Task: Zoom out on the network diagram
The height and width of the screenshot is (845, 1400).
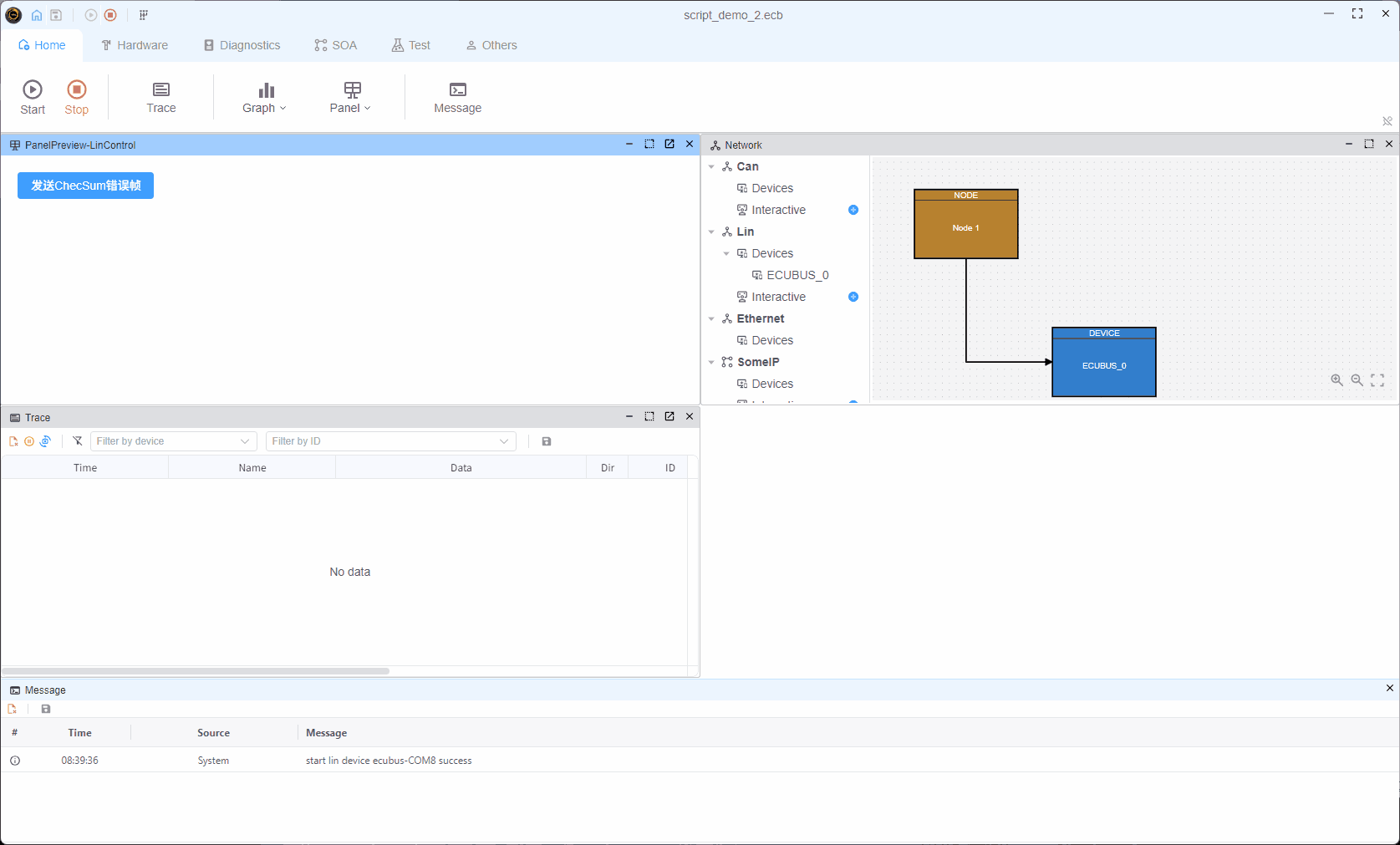Action: [x=1357, y=380]
